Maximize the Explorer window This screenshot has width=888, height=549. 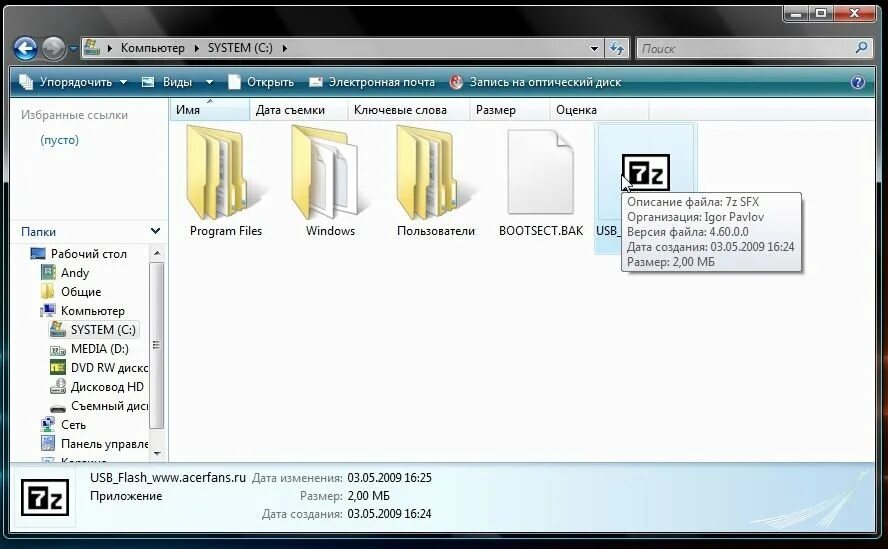(x=821, y=13)
